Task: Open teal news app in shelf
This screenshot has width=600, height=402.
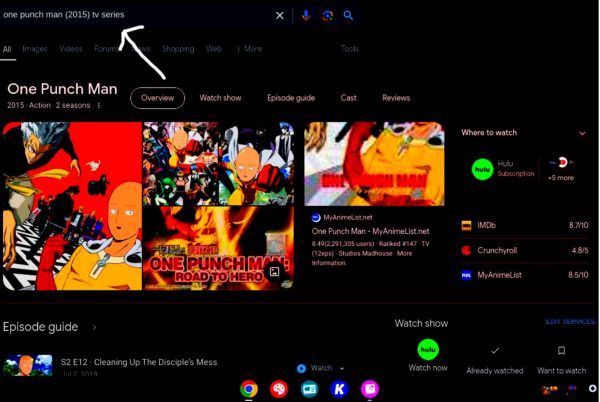Action: click(309, 389)
